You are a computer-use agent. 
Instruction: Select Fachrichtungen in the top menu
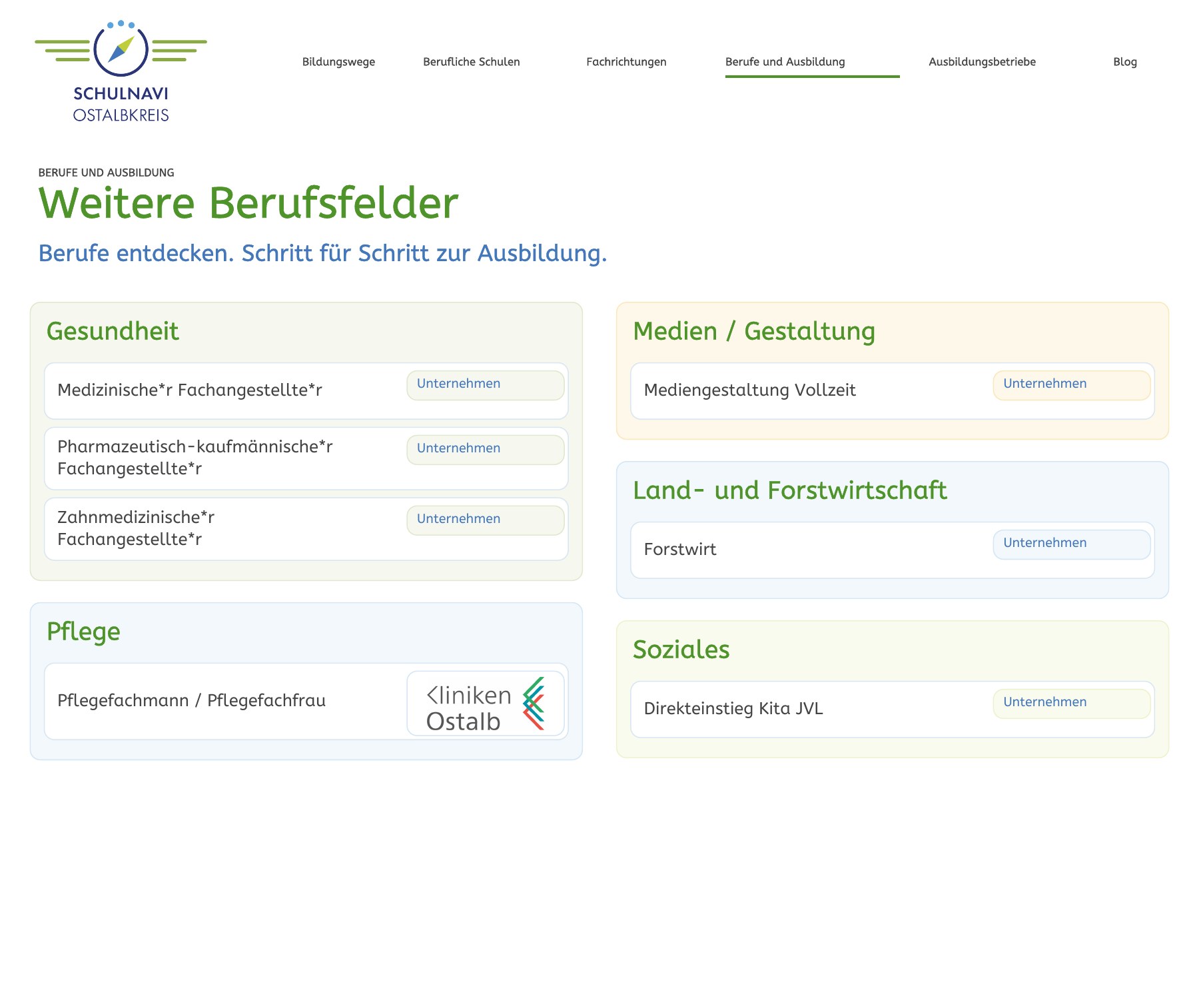(626, 62)
